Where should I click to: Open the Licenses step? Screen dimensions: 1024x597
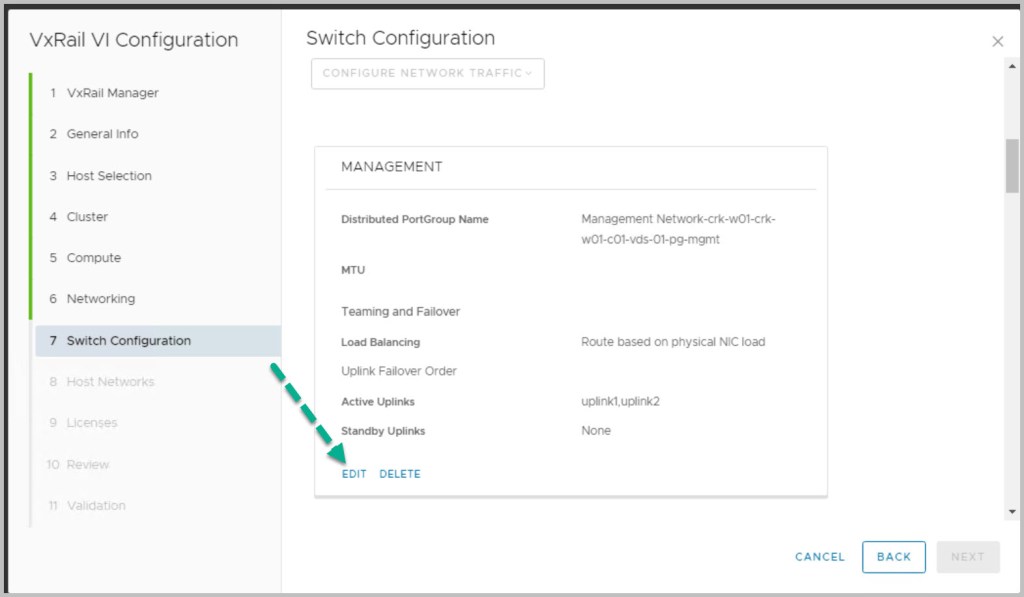(x=92, y=423)
